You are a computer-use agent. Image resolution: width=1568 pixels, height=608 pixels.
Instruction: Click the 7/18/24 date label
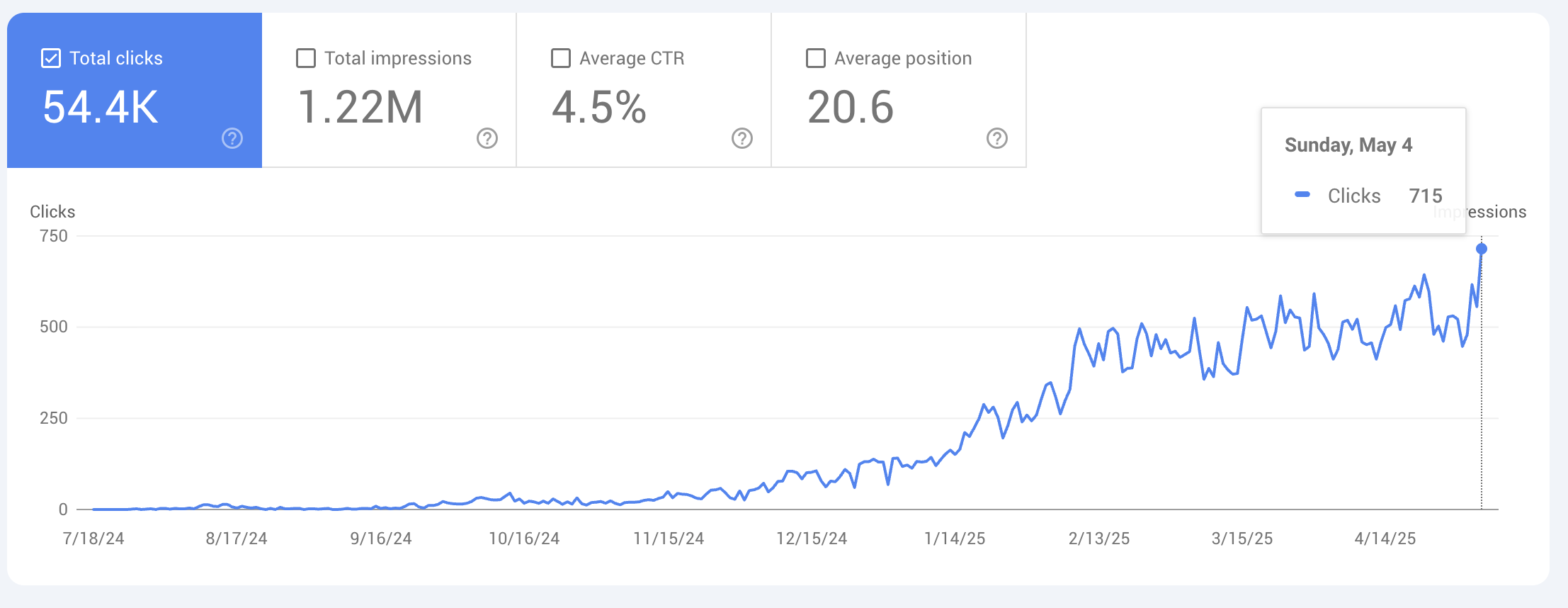[91, 537]
